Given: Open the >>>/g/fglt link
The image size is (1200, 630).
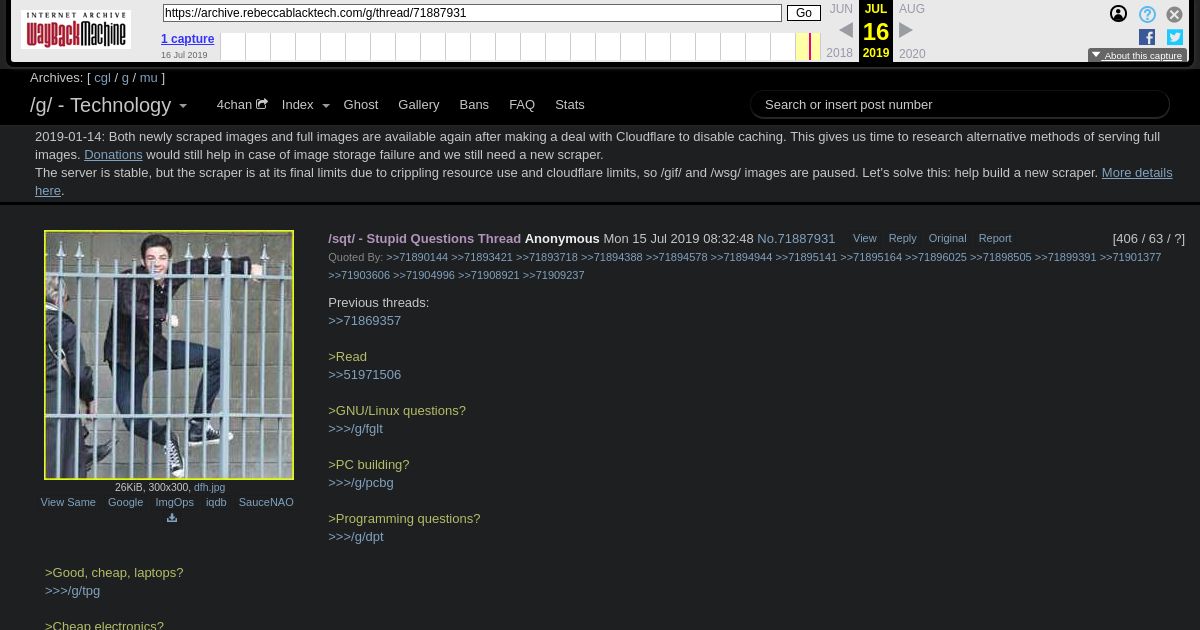Looking at the screenshot, I should click(355, 428).
